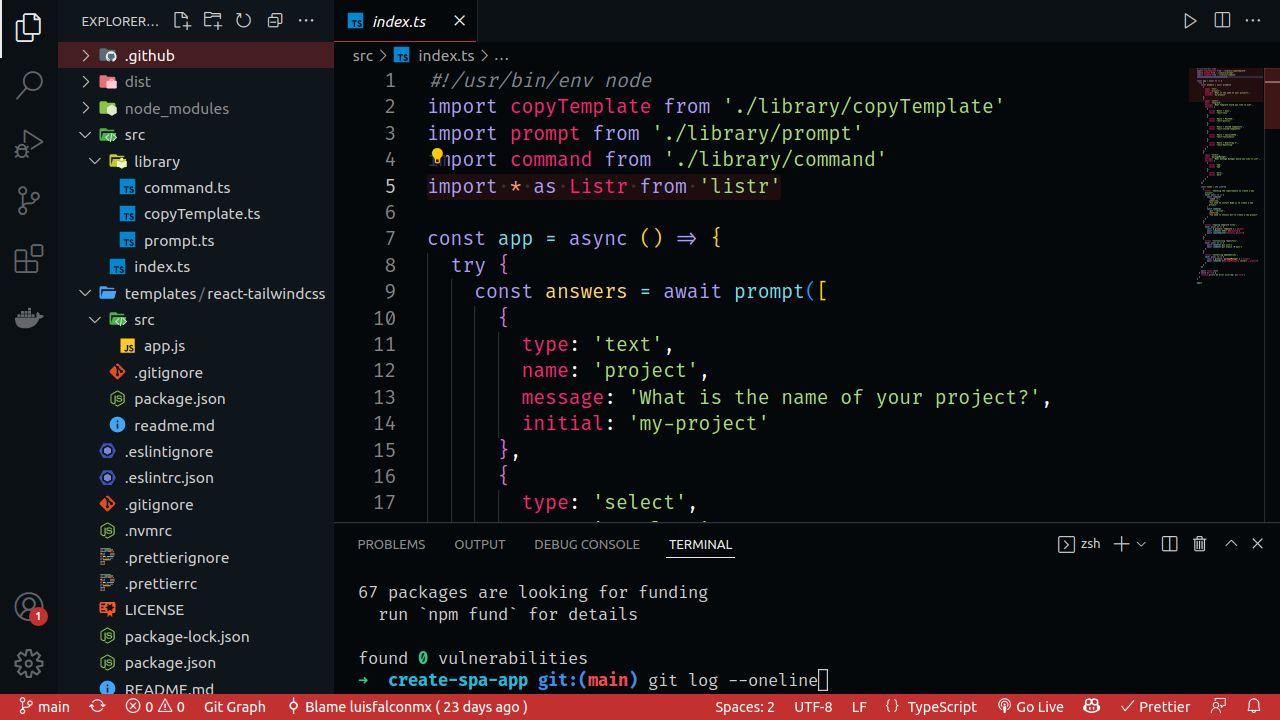This screenshot has height=720, width=1280.
Task: Split the terminal with the split icon
Action: [x=1168, y=543]
